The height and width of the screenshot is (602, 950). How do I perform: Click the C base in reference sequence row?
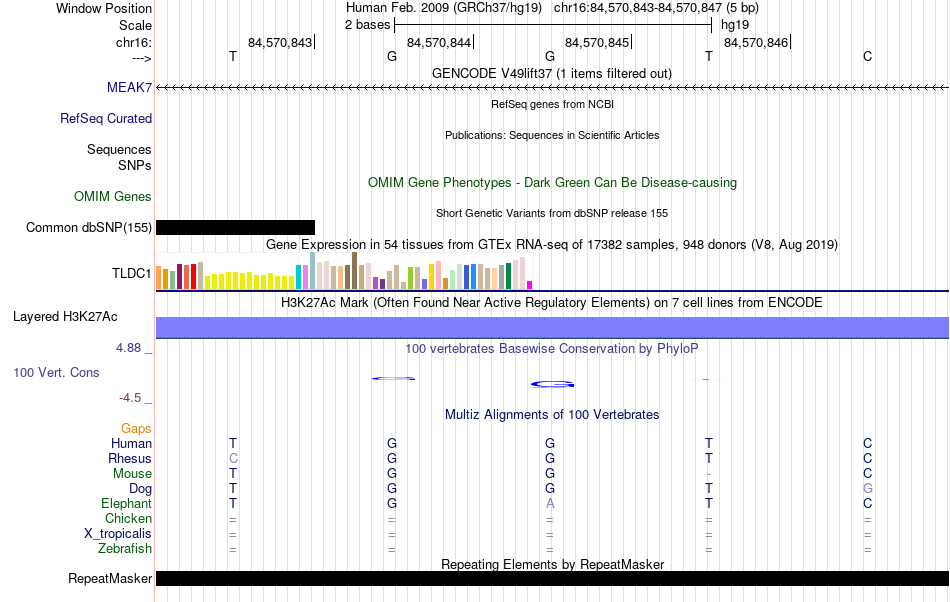(x=868, y=56)
